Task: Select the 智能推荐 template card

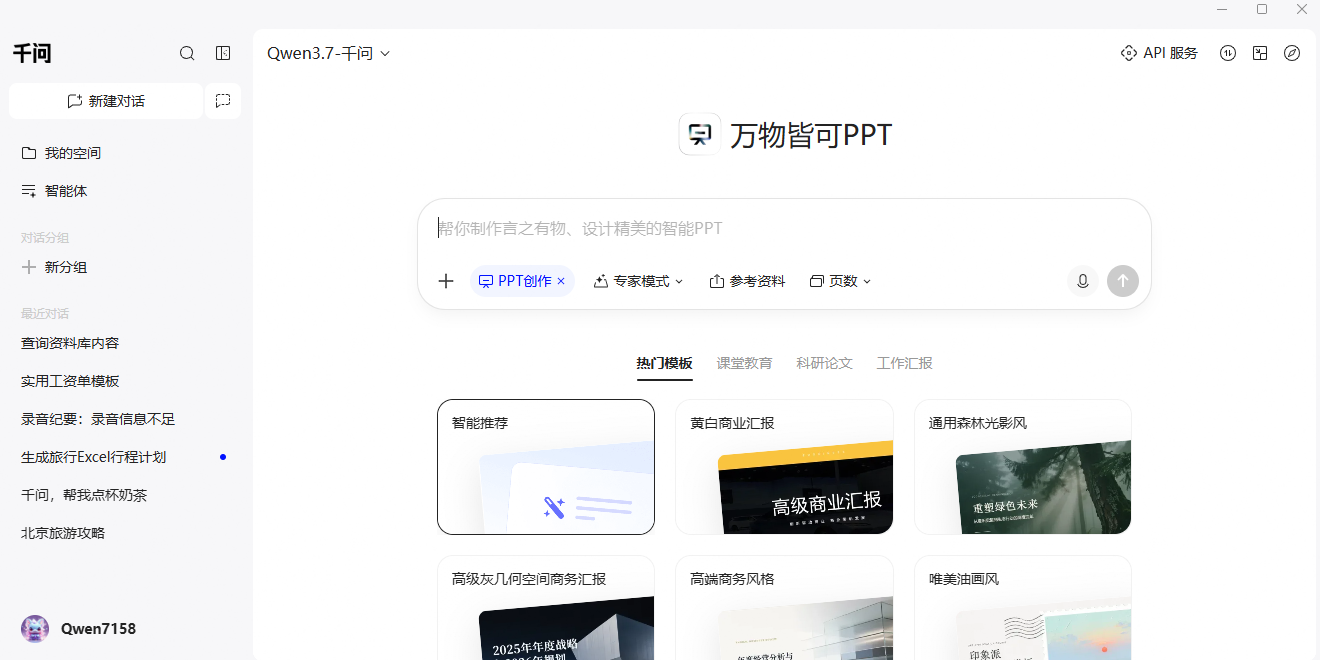Action: pos(546,467)
